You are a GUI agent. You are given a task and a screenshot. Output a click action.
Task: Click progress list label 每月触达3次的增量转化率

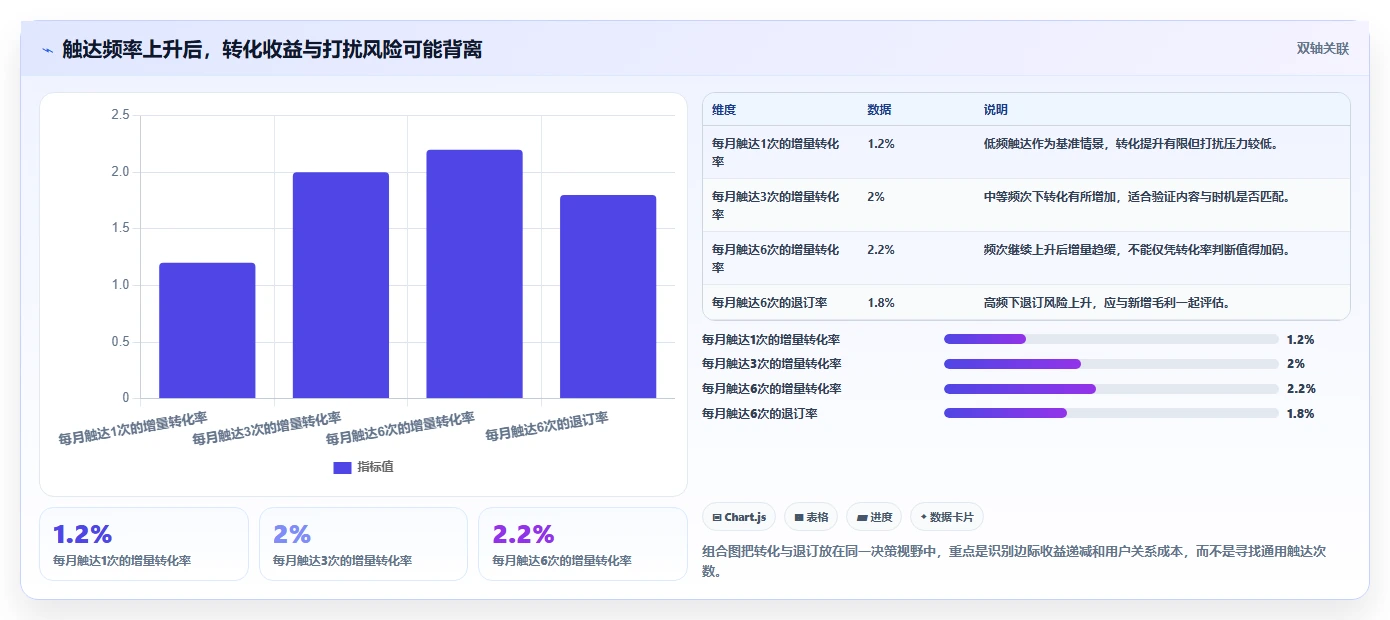click(x=771, y=364)
